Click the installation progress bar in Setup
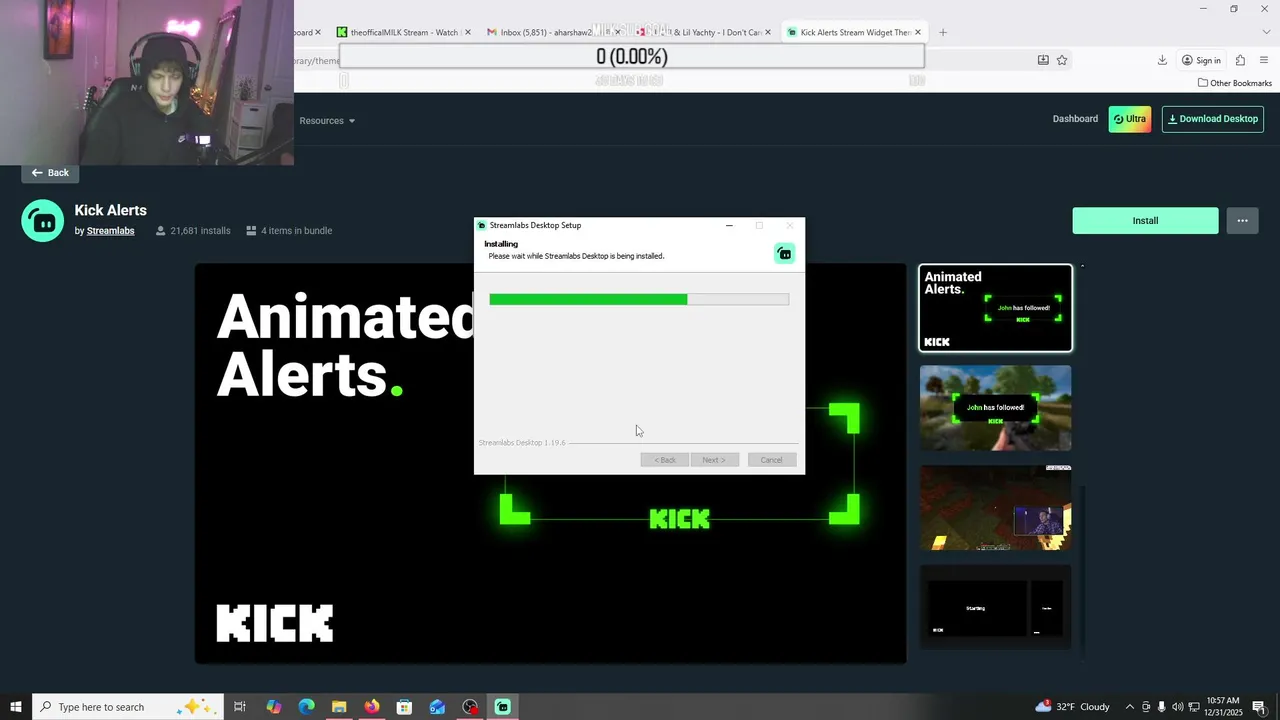The width and height of the screenshot is (1280, 720). (639, 299)
